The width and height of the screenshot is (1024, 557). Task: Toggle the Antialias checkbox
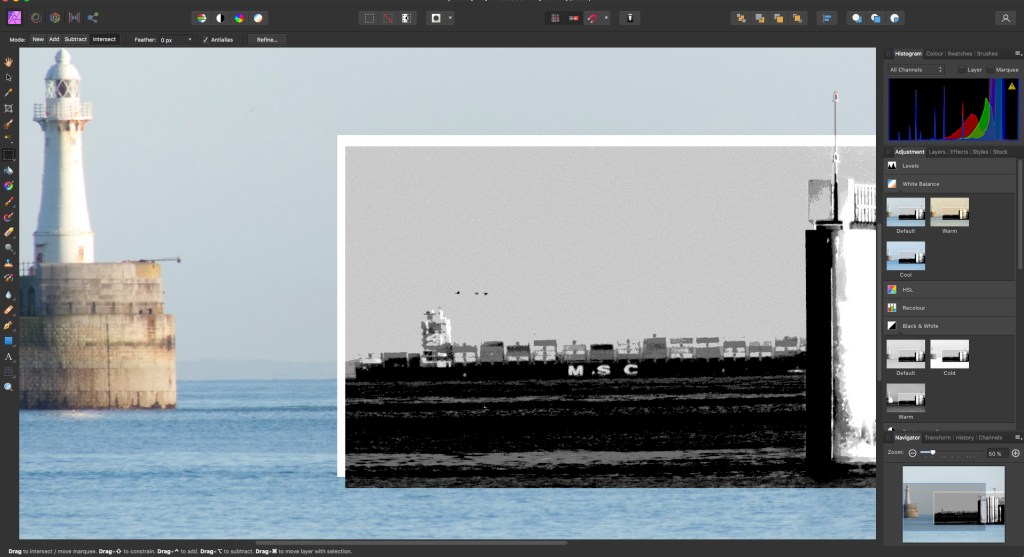click(205, 39)
